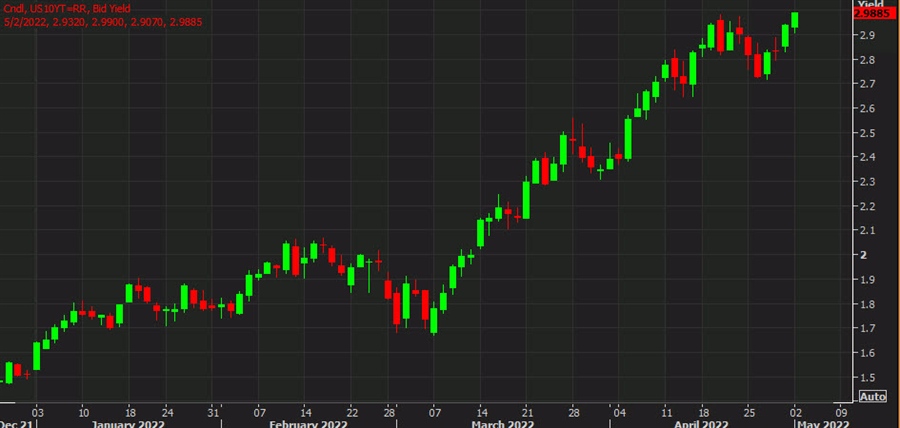Click the 31 date tick on time axis

click(x=212, y=410)
